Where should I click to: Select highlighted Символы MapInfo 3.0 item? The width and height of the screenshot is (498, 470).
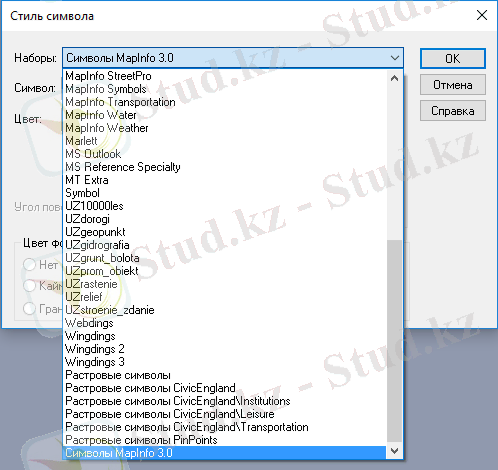pyautogui.click(x=225, y=453)
